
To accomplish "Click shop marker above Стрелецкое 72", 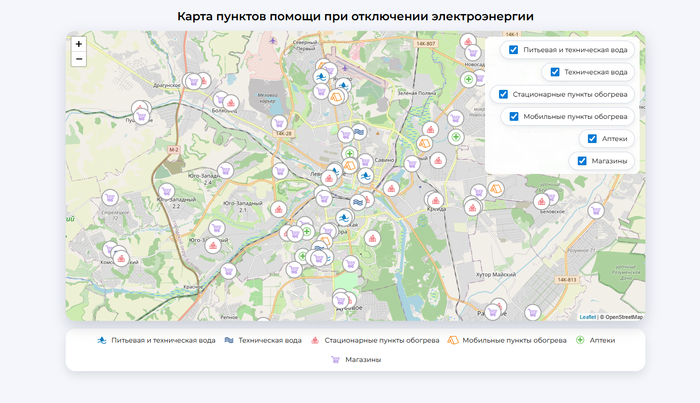I will click(x=110, y=197).
